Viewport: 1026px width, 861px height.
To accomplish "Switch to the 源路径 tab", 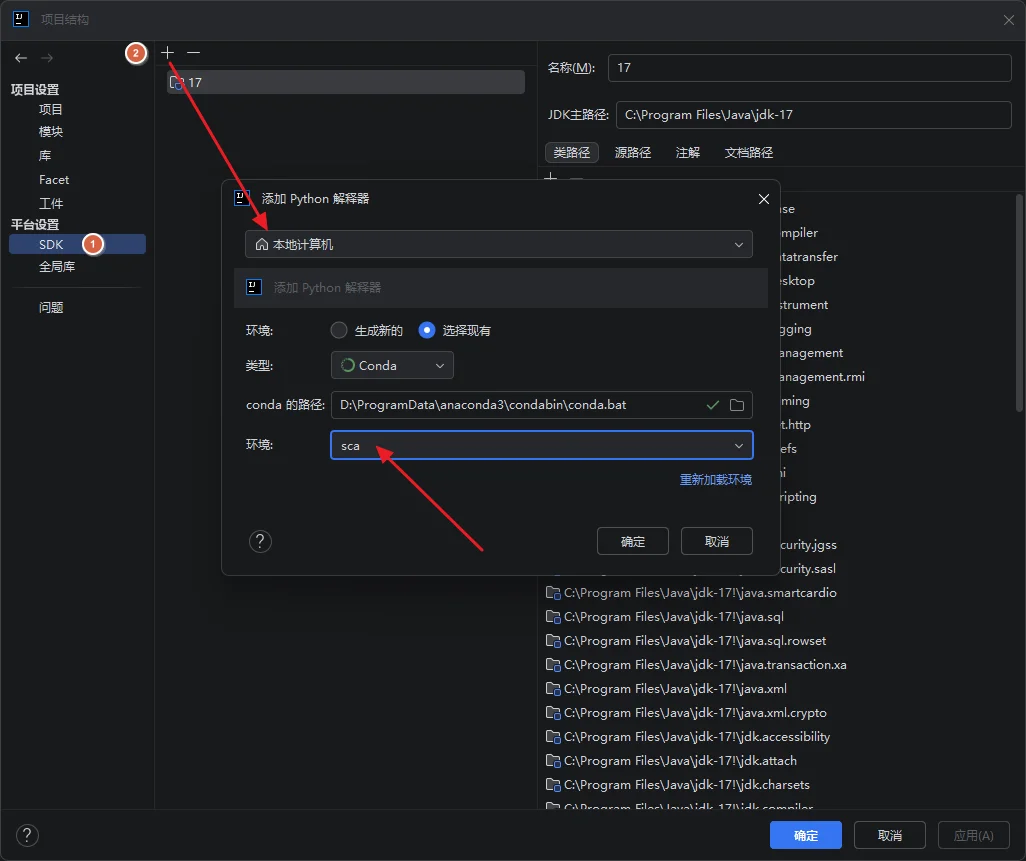I will click(x=632, y=152).
